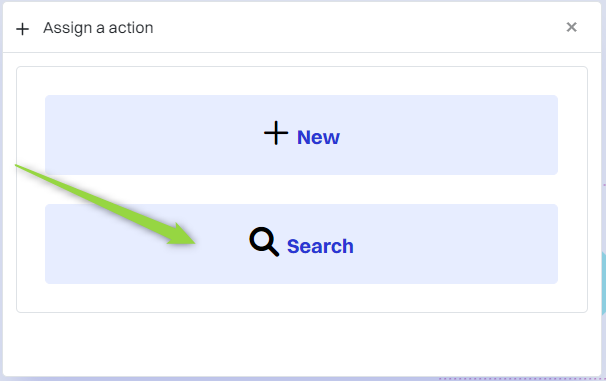Viewport: 606px width, 381px height.
Task: Click the blue "Search" text label
Action: (x=320, y=246)
